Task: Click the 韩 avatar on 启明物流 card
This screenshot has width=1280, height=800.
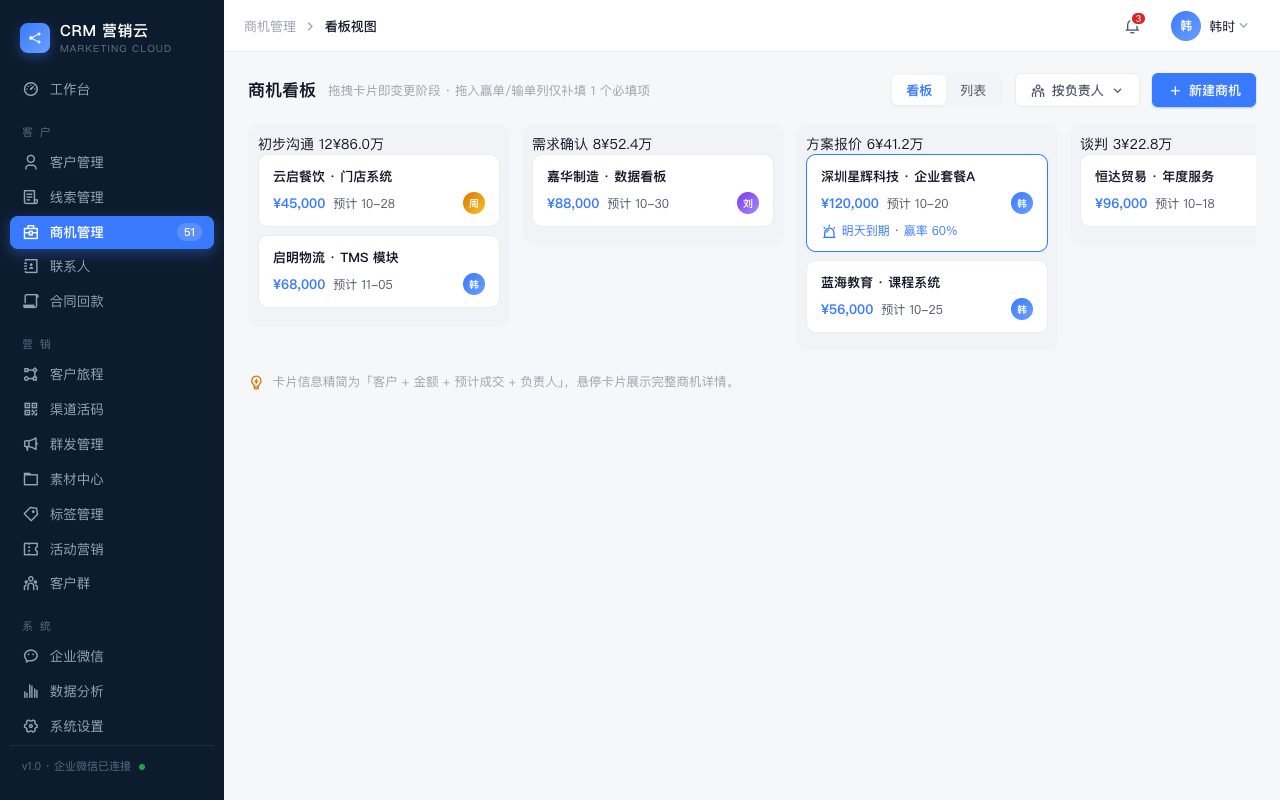Action: [474, 284]
